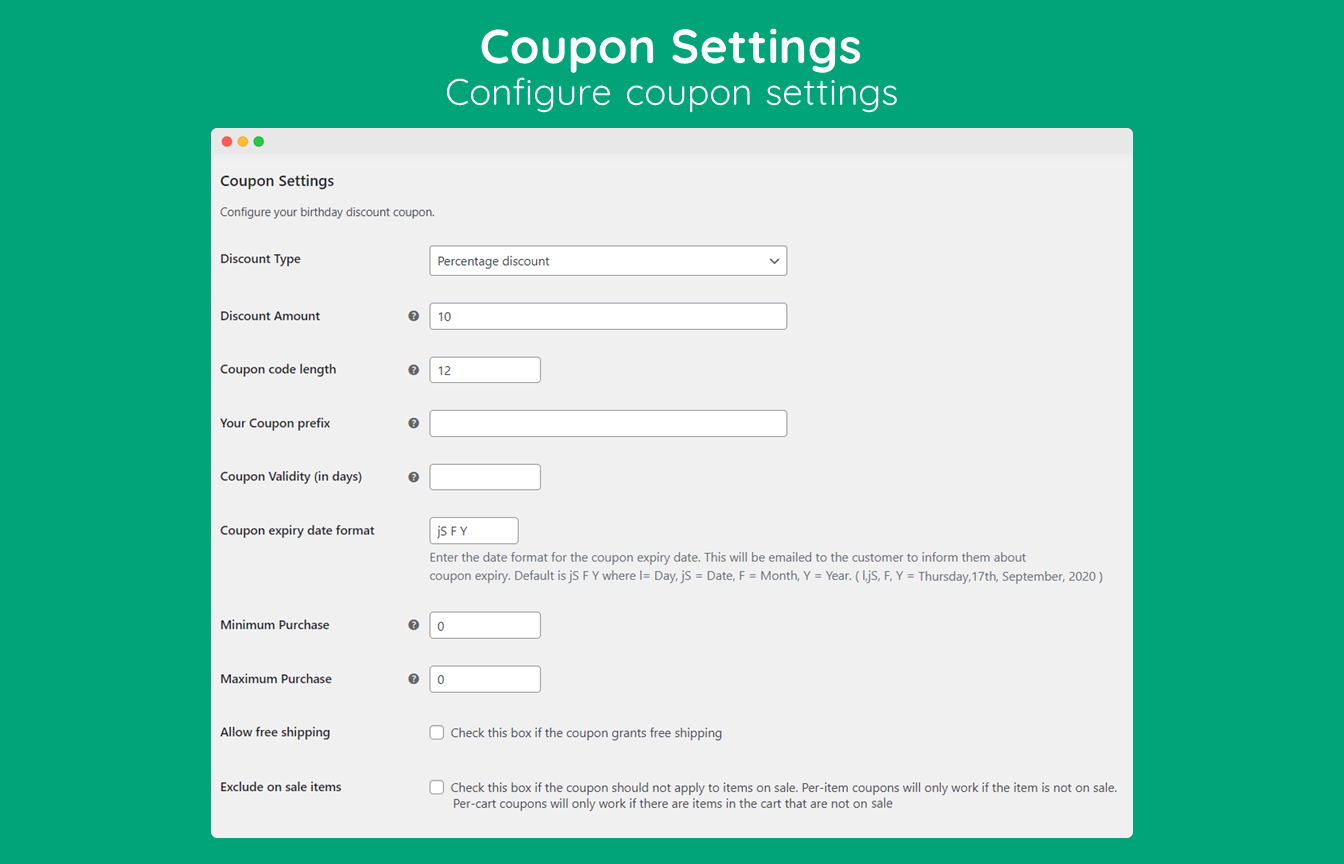The image size is (1344, 864).
Task: Click the free shipping checkbox description text
Action: click(x=586, y=733)
